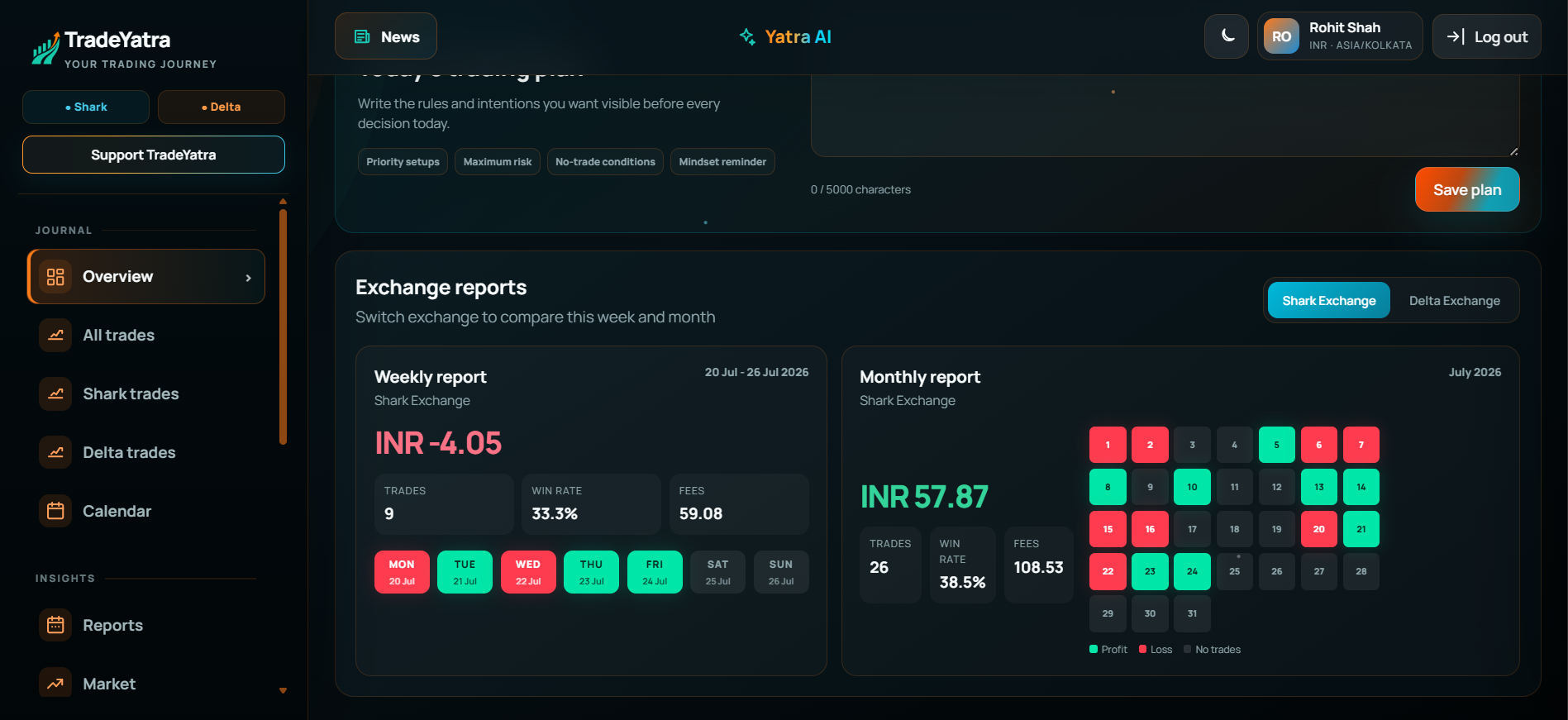Click the Reports sidebar icon
Screen dimensions: 1568x720
55,625
